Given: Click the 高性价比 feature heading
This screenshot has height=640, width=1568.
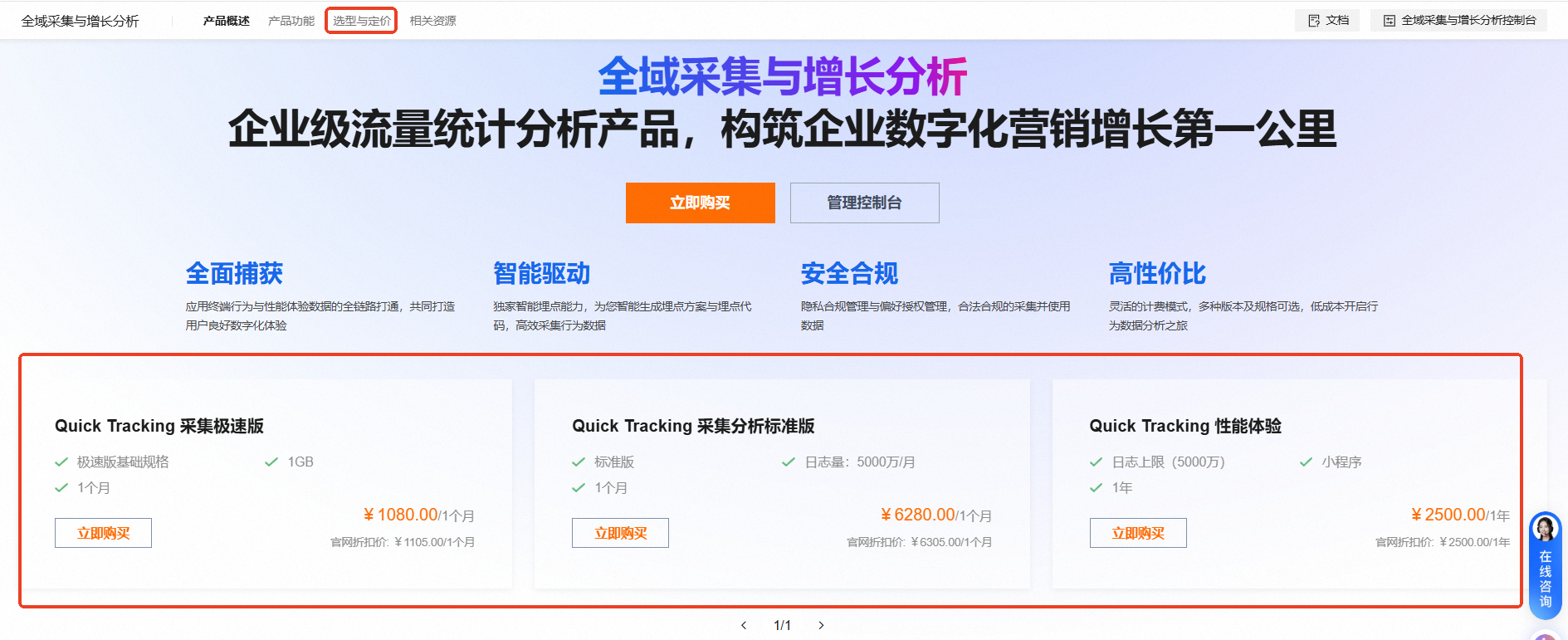Looking at the screenshot, I should coord(1158,273).
